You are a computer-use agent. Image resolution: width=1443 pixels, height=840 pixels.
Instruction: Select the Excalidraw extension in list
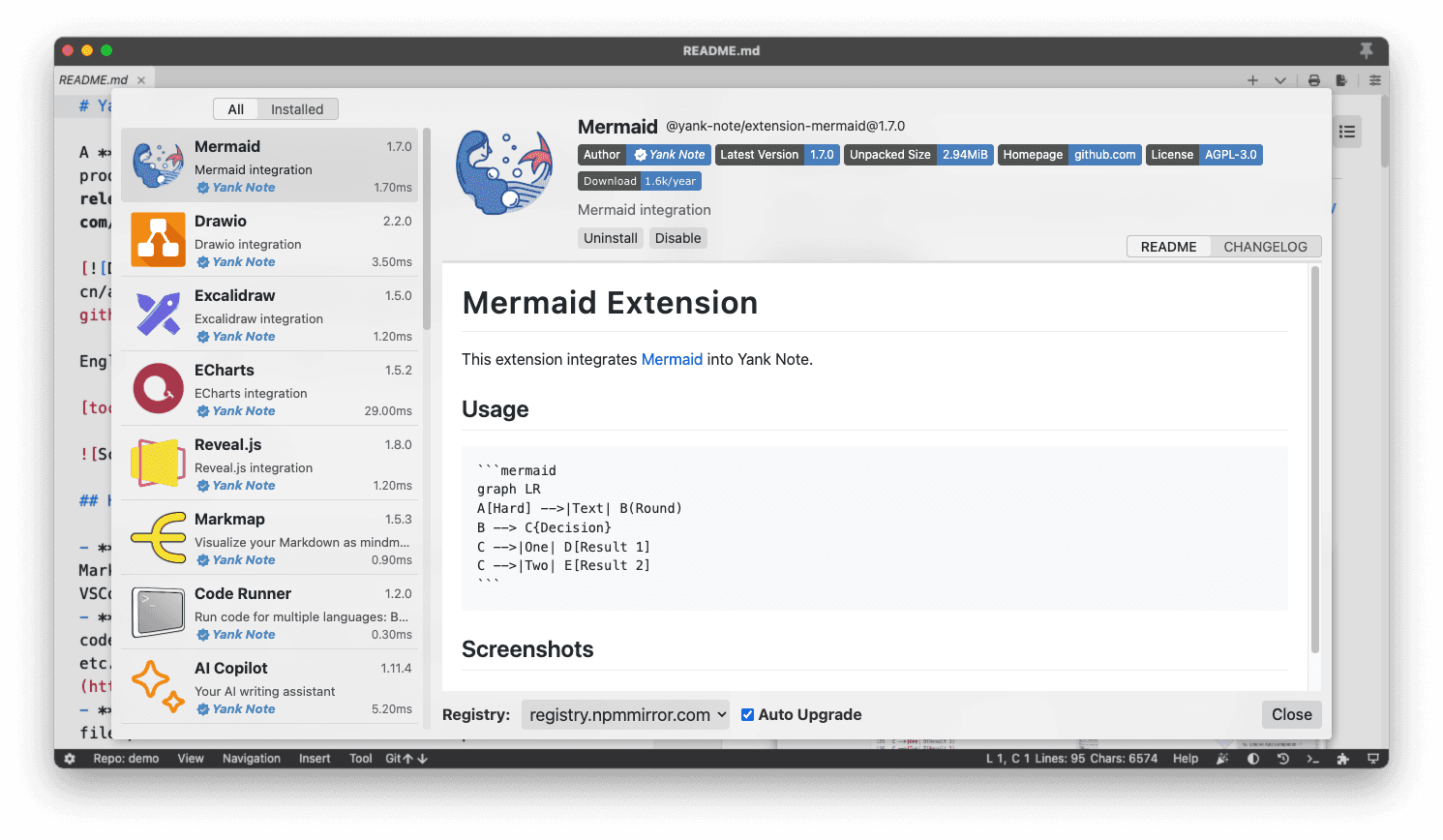(269, 315)
